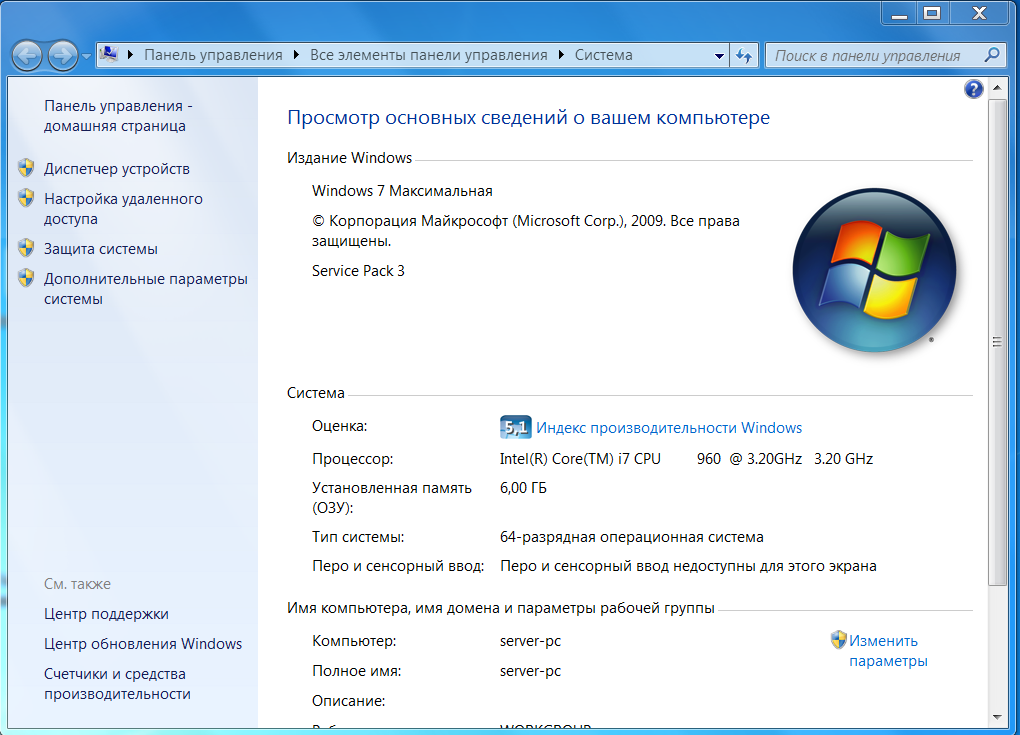Minimize the Система window
The width and height of the screenshot is (1020, 735).
coord(900,12)
